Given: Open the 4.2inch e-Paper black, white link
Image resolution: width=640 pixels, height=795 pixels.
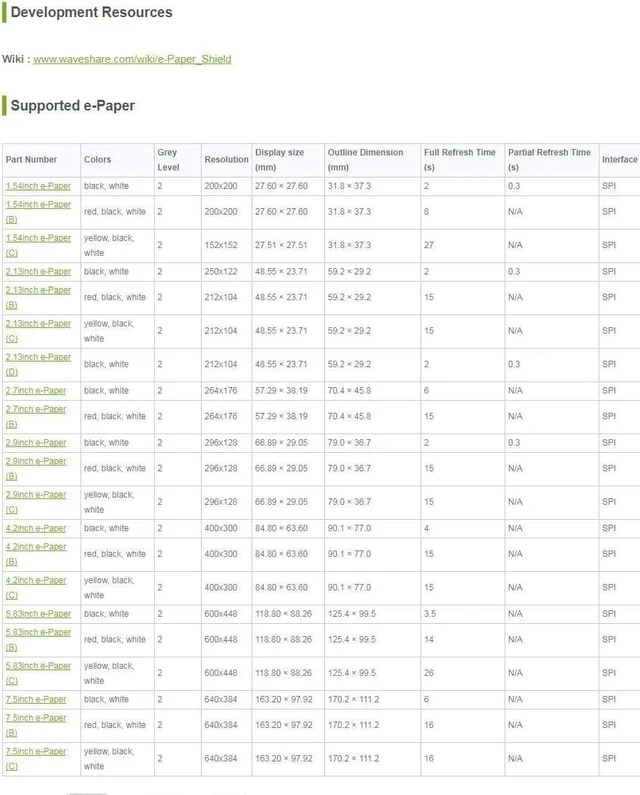Looking at the screenshot, I should (35, 528).
